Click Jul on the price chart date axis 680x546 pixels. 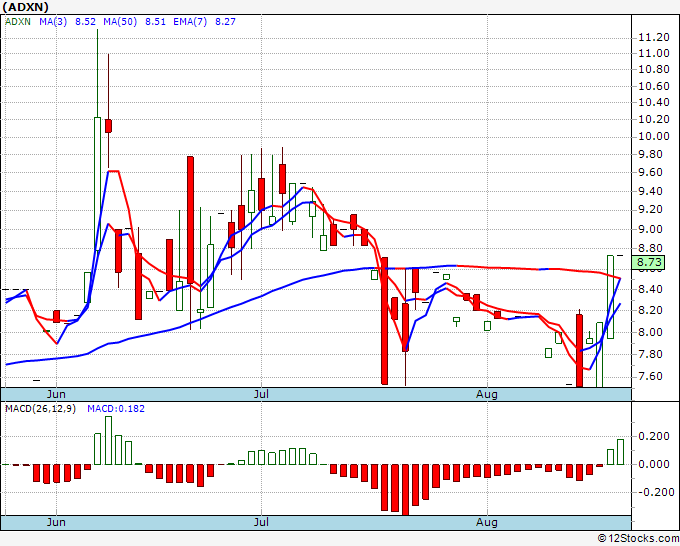(261, 394)
